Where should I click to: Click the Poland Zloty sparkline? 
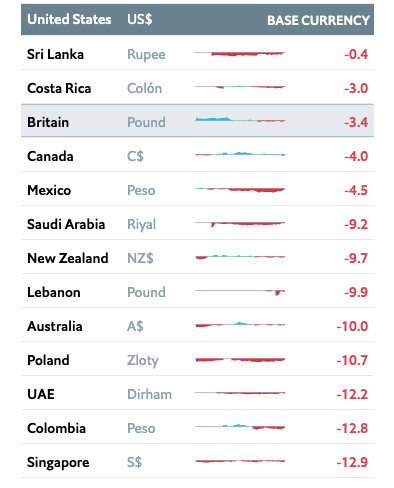[240, 360]
